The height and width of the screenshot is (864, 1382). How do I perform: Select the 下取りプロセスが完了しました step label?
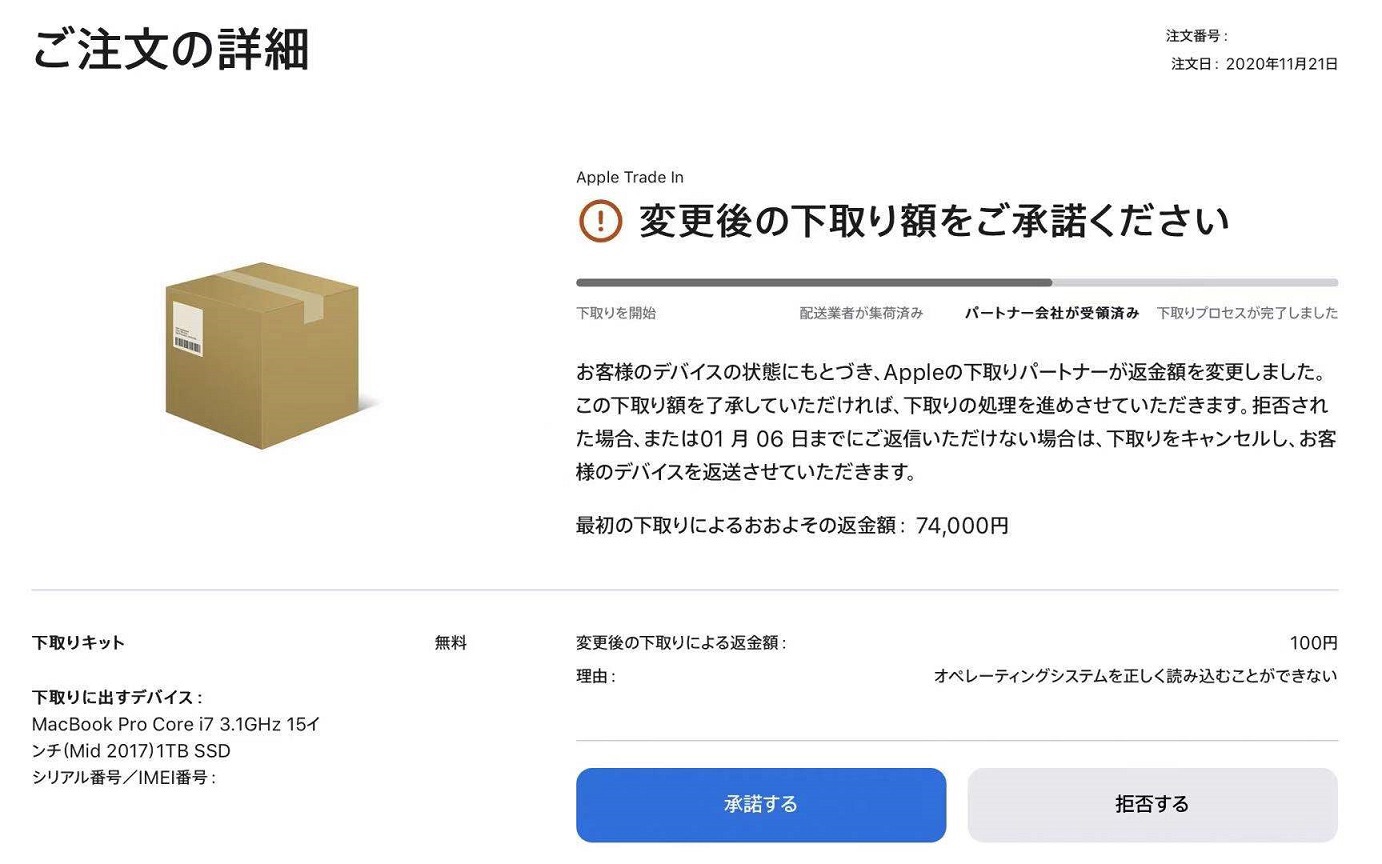(x=1247, y=313)
